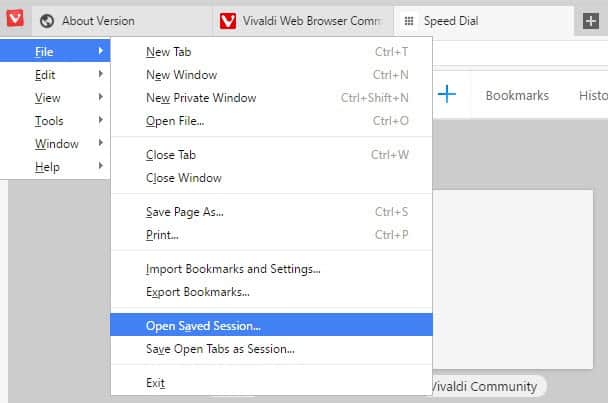Expand the Window submenu

[56, 144]
